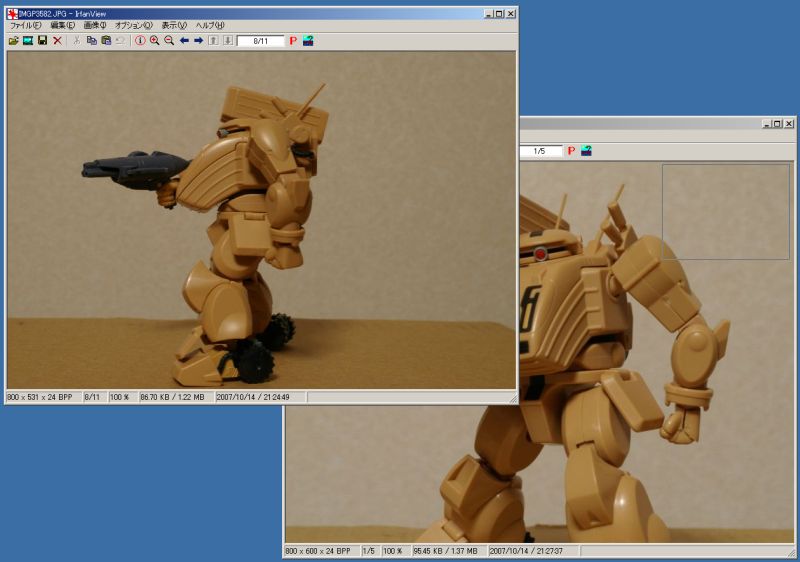Screen dimensions: 800x562
Task: Zoom out using the magnifier minus icon
Action: (x=169, y=41)
